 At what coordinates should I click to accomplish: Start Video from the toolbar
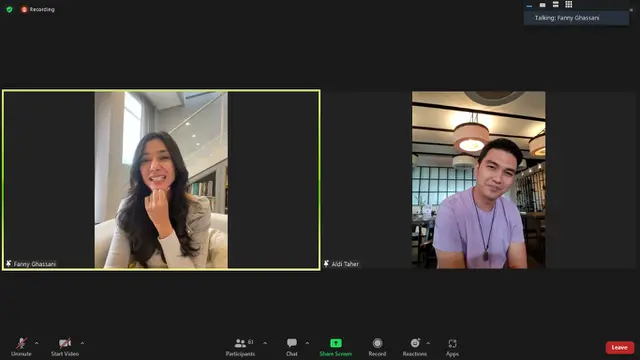pos(65,347)
